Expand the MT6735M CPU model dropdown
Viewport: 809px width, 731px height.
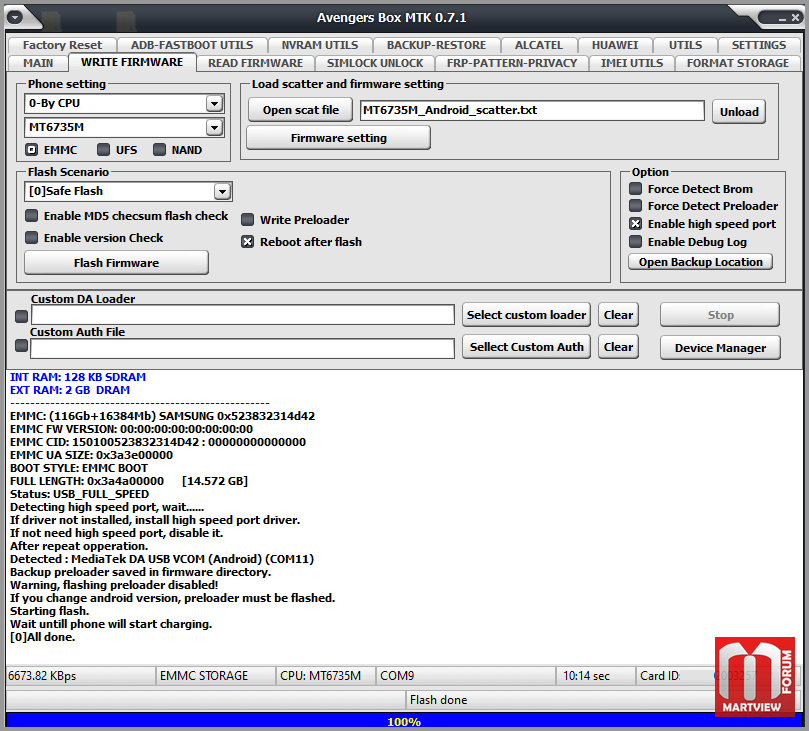pos(214,127)
